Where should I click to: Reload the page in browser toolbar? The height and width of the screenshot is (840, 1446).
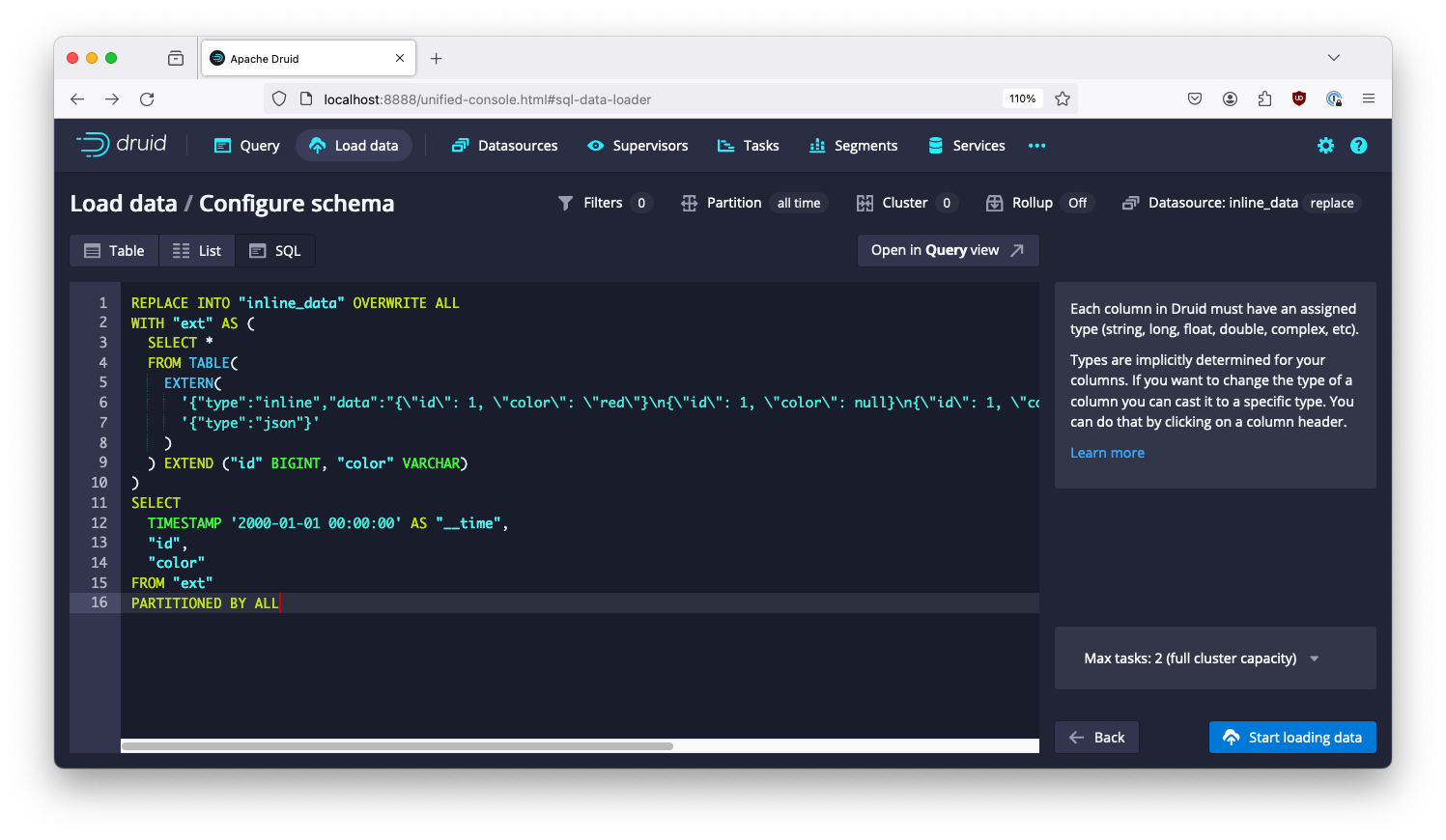point(147,98)
